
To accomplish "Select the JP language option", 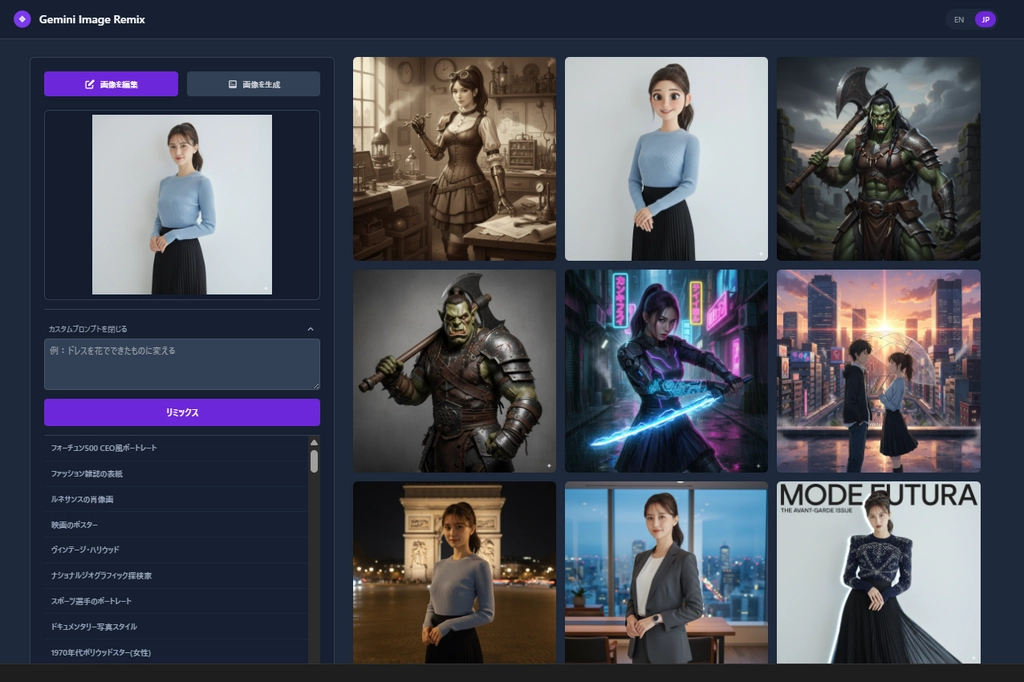I will tap(985, 19).
